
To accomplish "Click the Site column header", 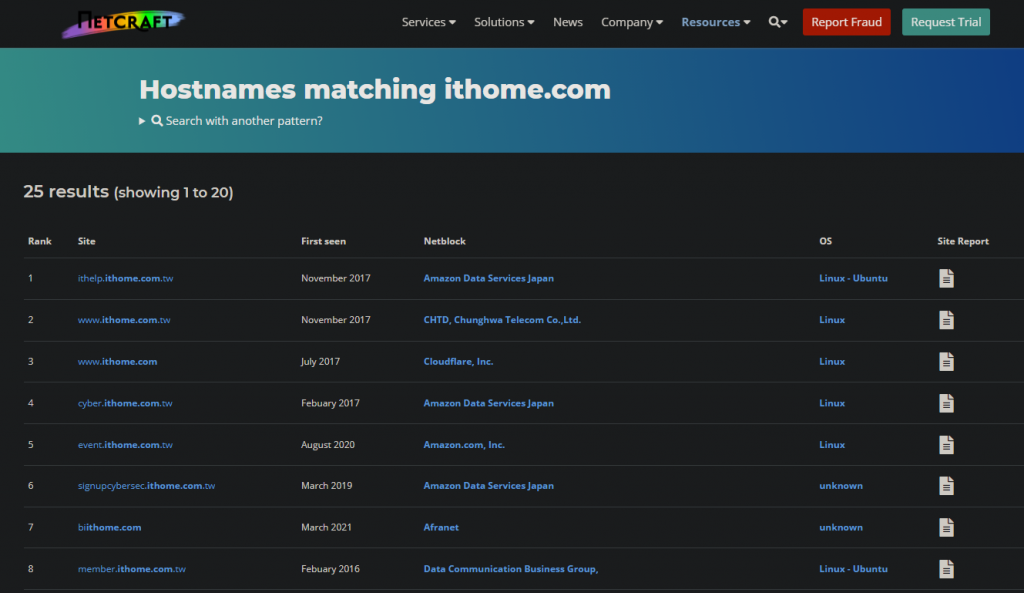I will [86, 242].
